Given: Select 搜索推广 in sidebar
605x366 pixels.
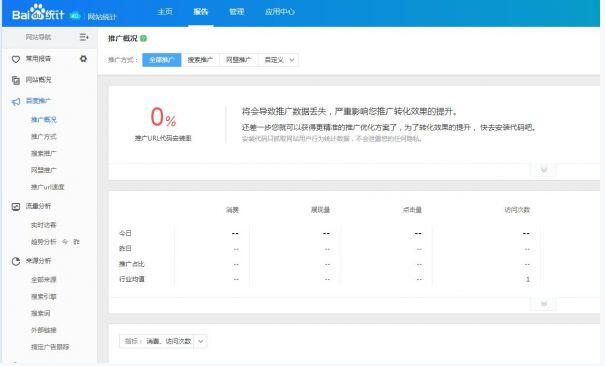Looking at the screenshot, I should [x=44, y=153].
